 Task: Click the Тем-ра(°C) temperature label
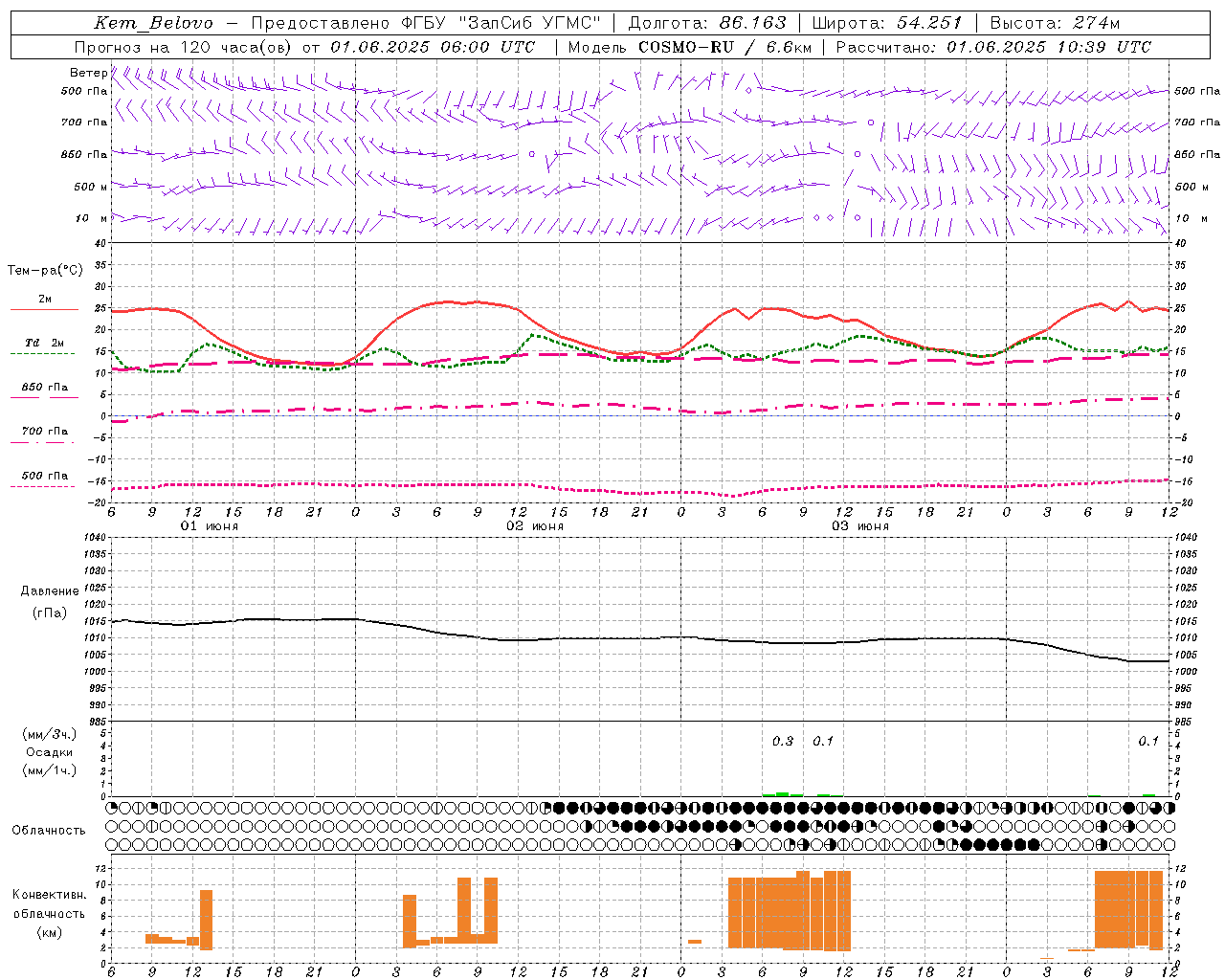coord(45,271)
